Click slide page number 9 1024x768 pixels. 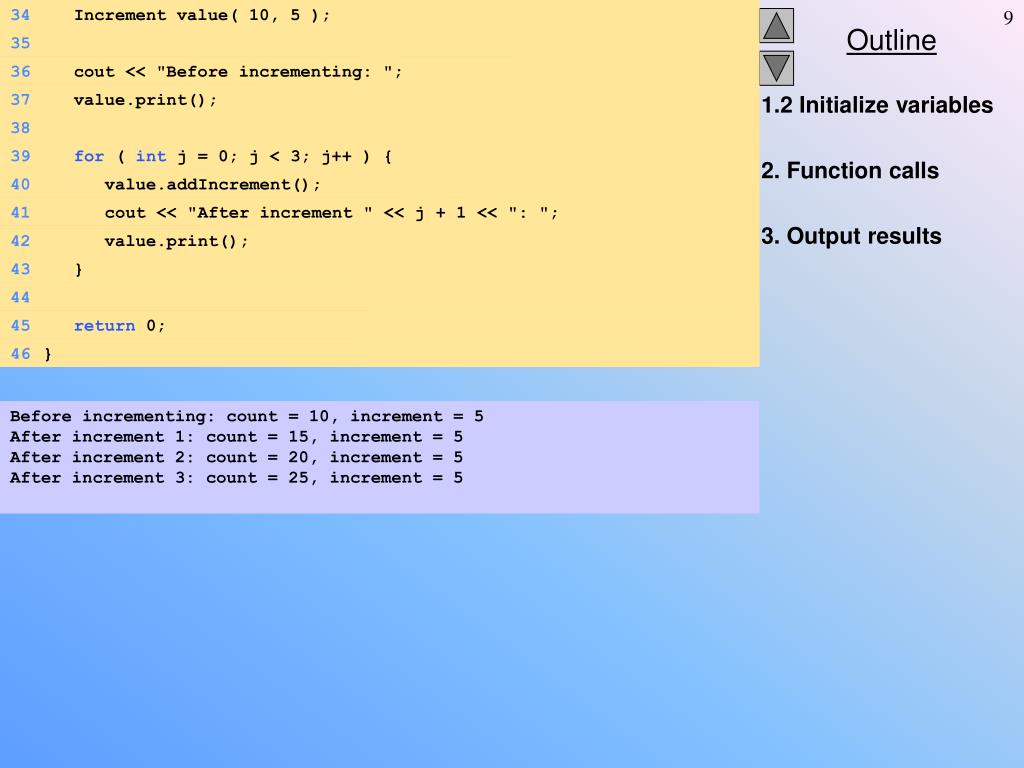(1008, 18)
